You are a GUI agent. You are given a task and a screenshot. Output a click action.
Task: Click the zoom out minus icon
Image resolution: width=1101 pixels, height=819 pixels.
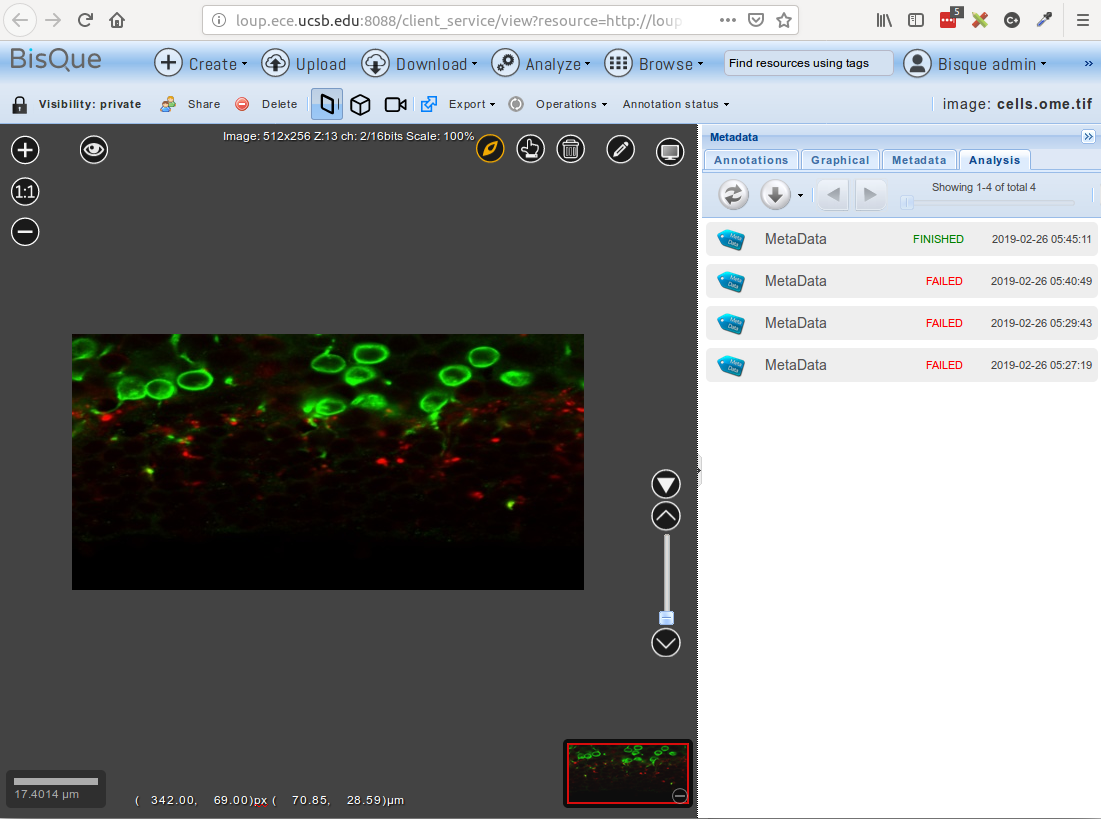(25, 232)
